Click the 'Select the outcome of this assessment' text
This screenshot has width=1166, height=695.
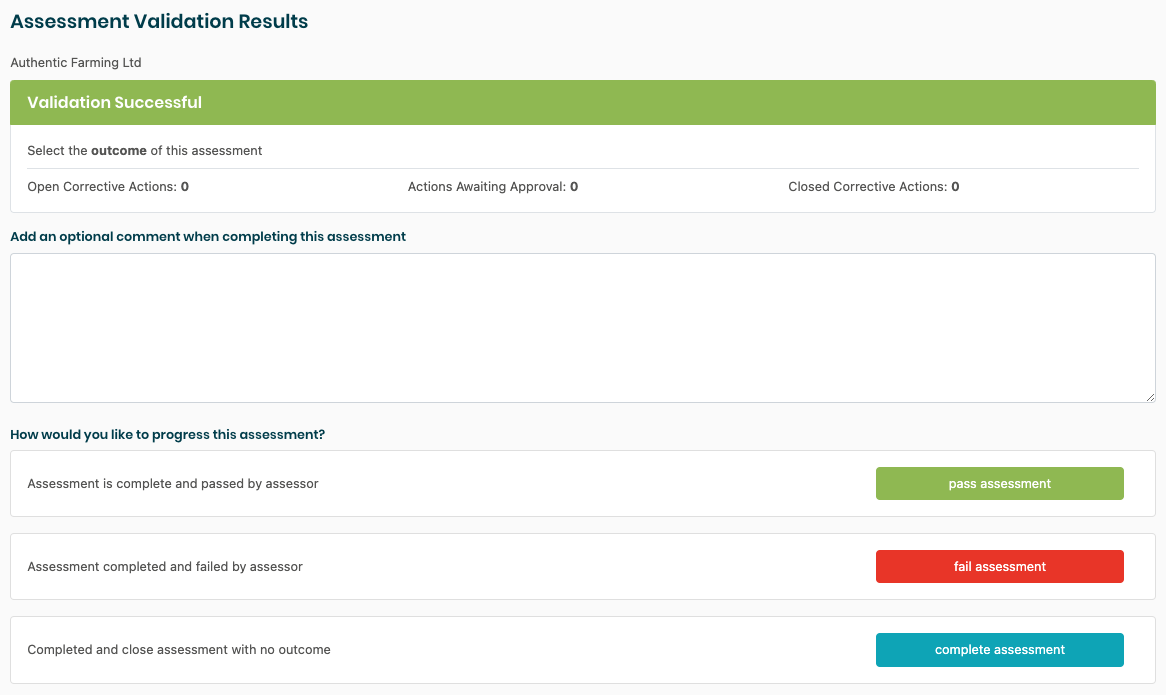pos(145,151)
